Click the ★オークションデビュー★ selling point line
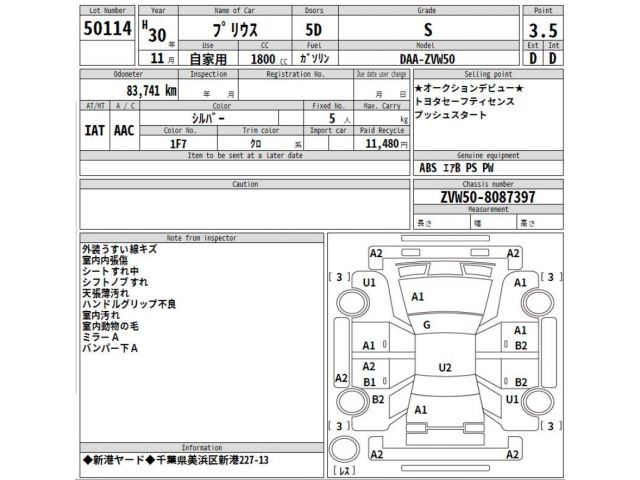Screen dimensions: 640x480 tap(469, 88)
